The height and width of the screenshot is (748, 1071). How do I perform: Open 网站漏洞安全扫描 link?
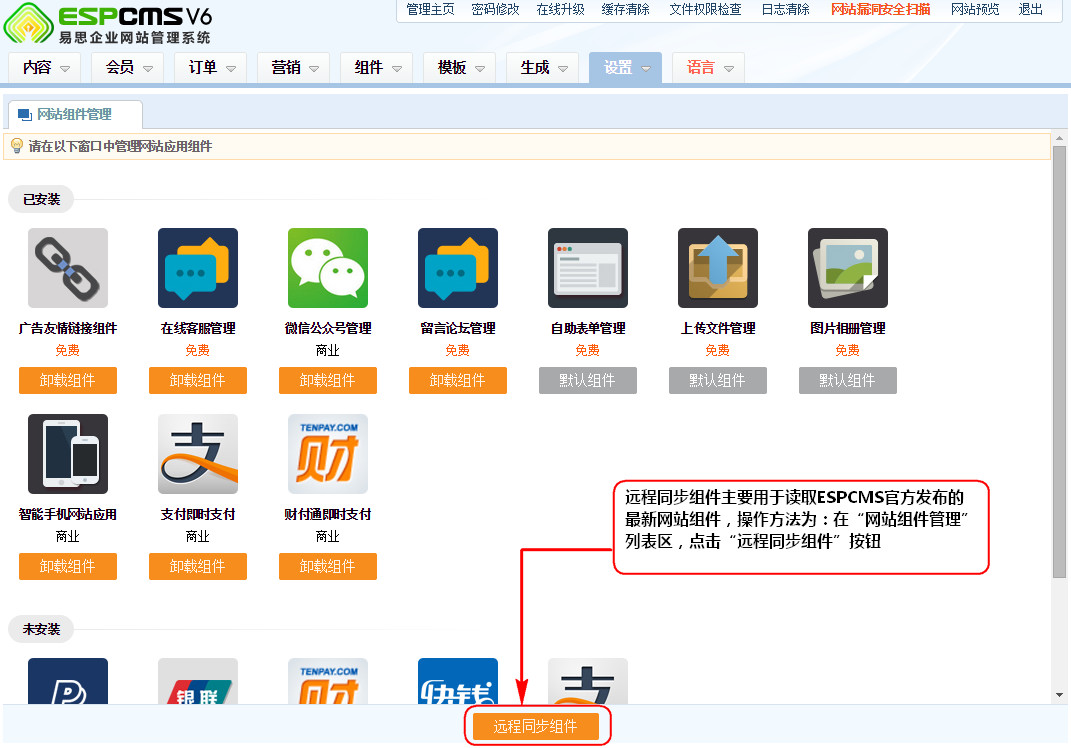(880, 10)
